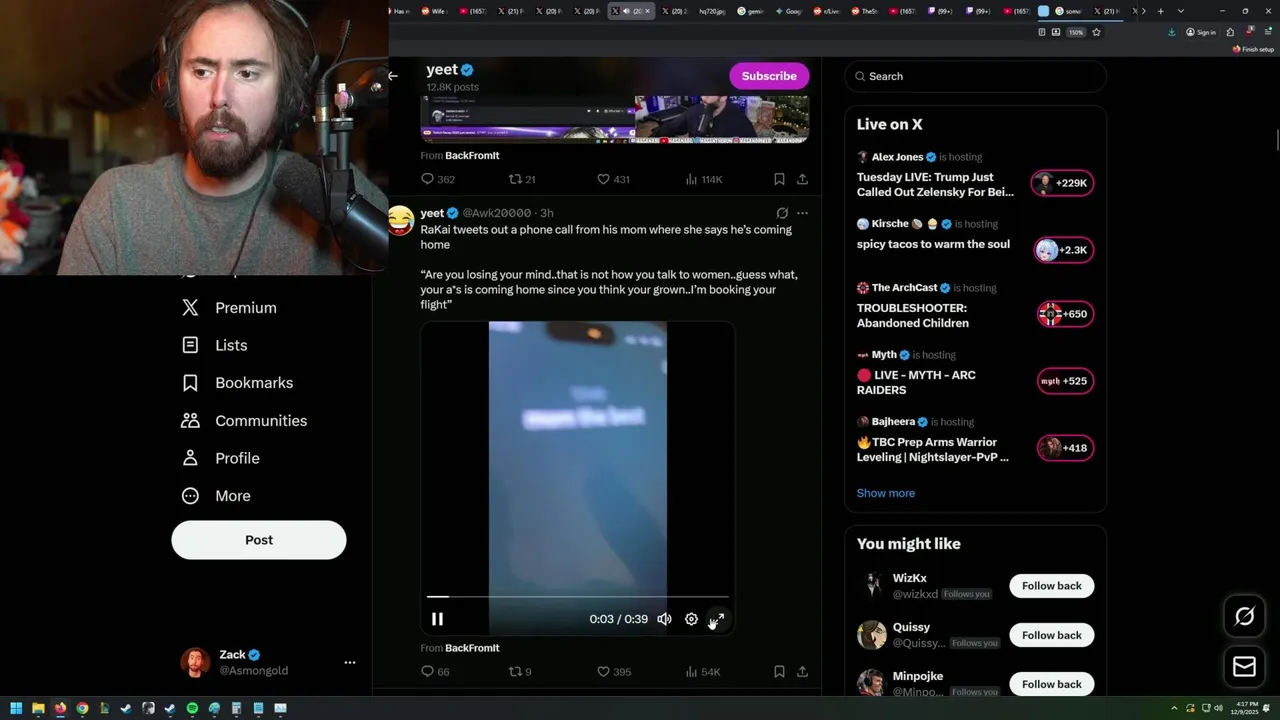Repost the post with 9 reposts
The height and width of the screenshot is (720, 1280).
[x=520, y=671]
